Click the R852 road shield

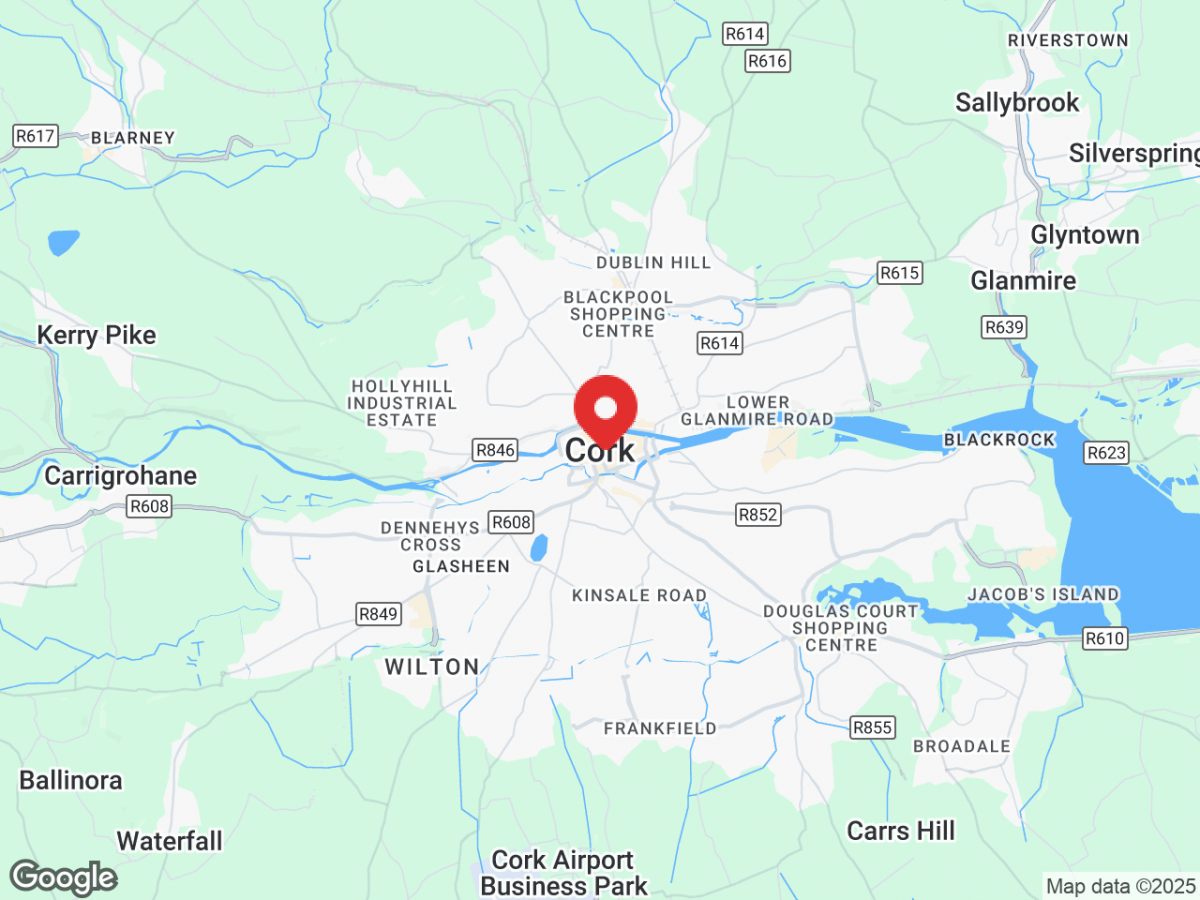758,515
